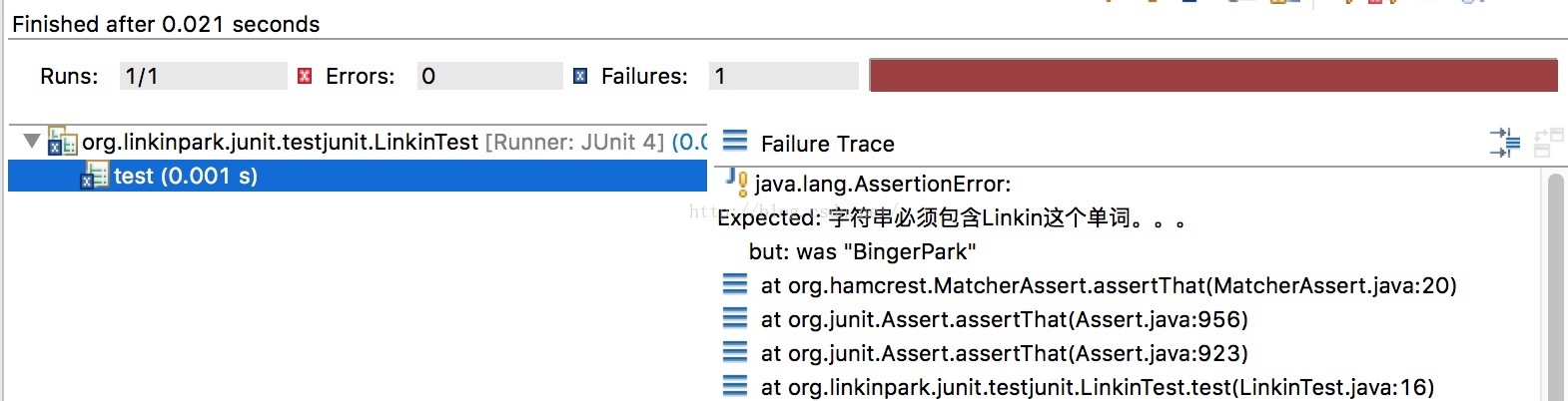Click the Failure Trace header icon
The height and width of the screenshot is (401, 1568).
(735, 140)
